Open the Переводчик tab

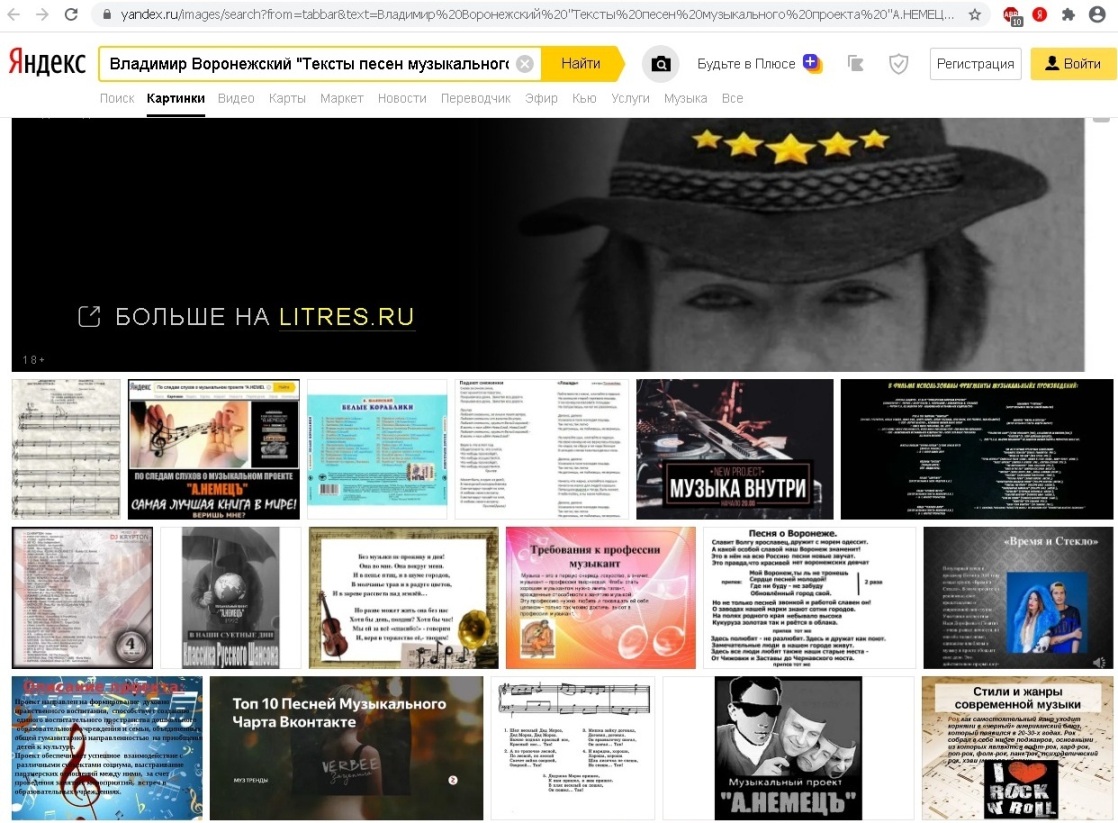point(476,98)
